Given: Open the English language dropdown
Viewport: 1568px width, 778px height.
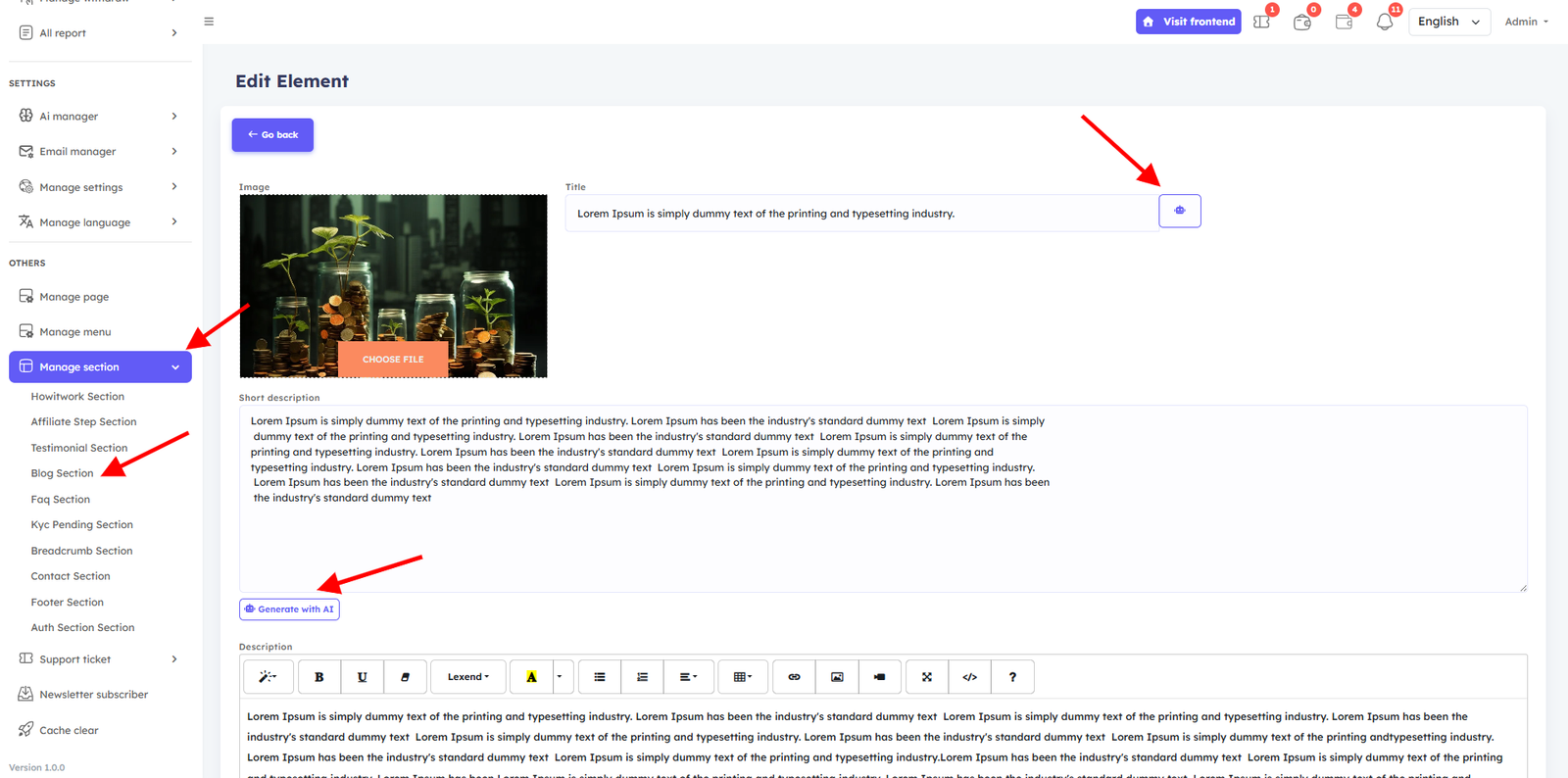Looking at the screenshot, I should (1448, 22).
